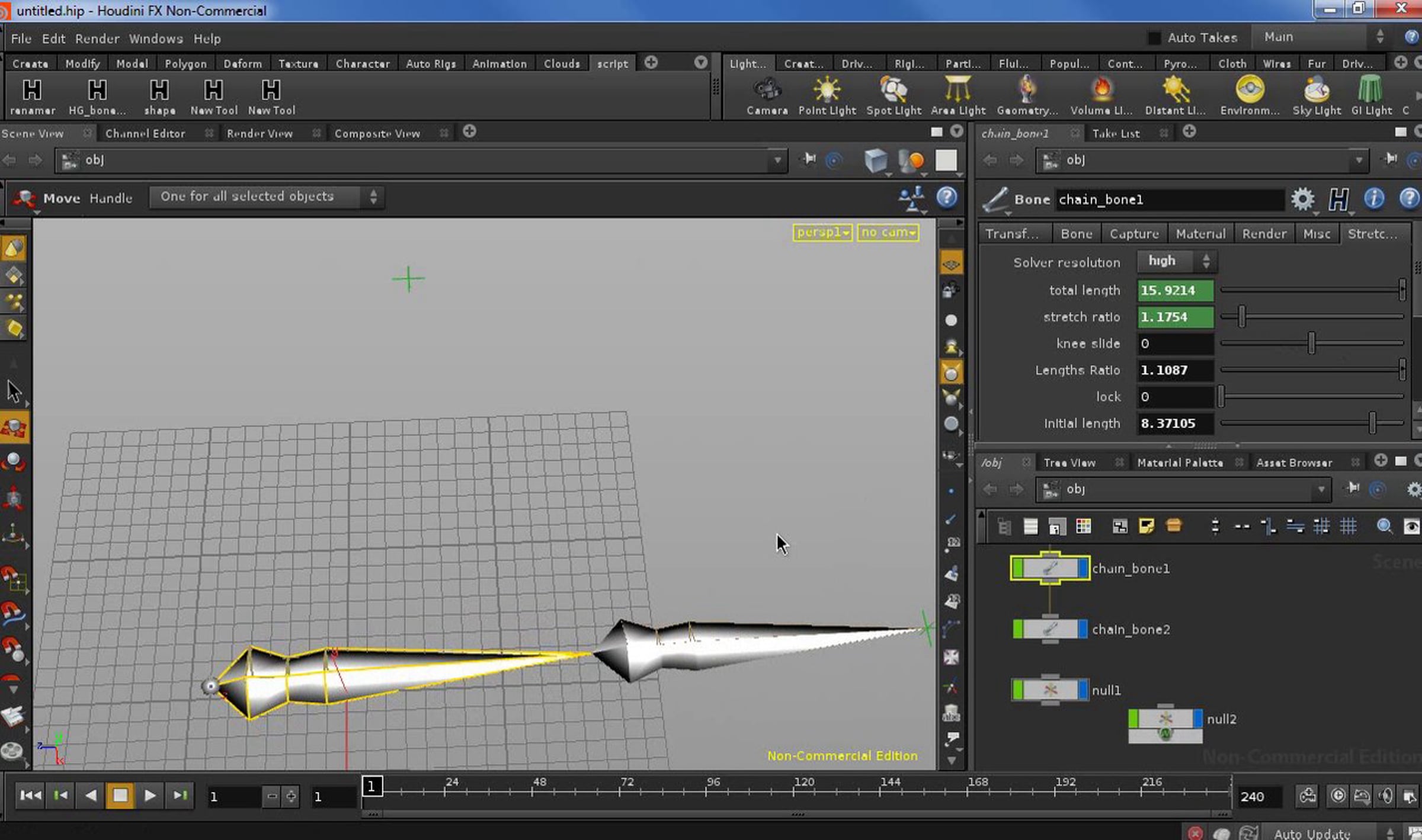Select the chain_bone2 node
This screenshot has height=840, width=1422.
[1050, 629]
